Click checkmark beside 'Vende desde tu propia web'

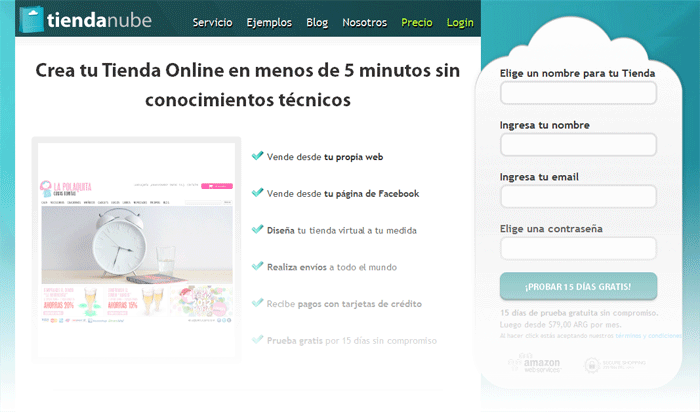258,156
